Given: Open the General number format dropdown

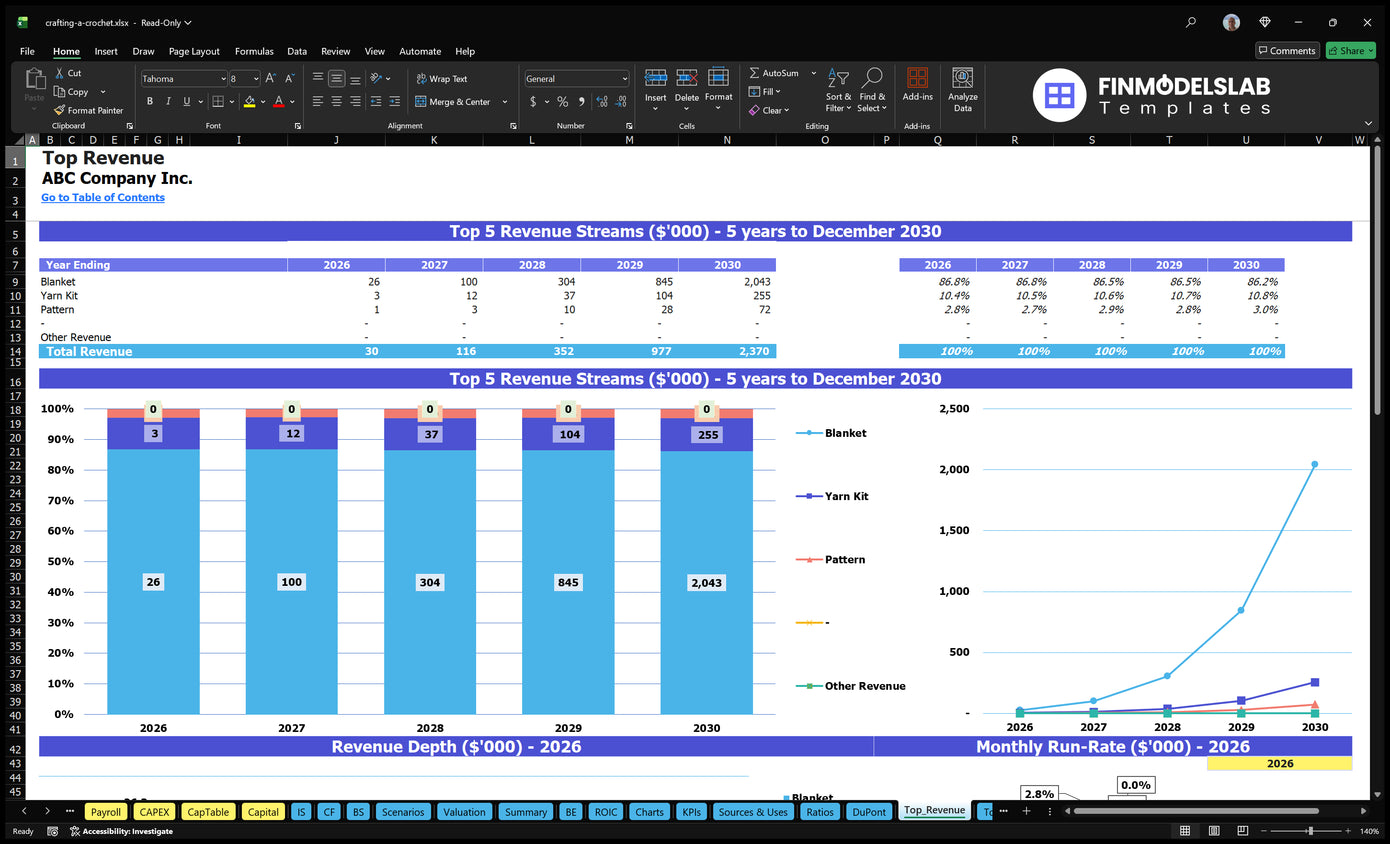Looking at the screenshot, I should (x=626, y=77).
